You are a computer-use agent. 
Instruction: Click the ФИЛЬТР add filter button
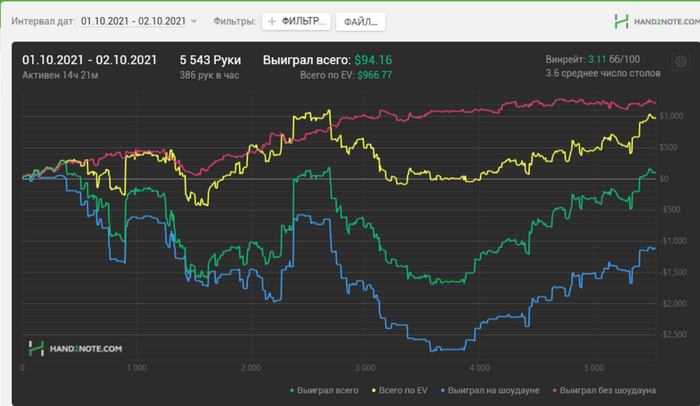(x=296, y=21)
